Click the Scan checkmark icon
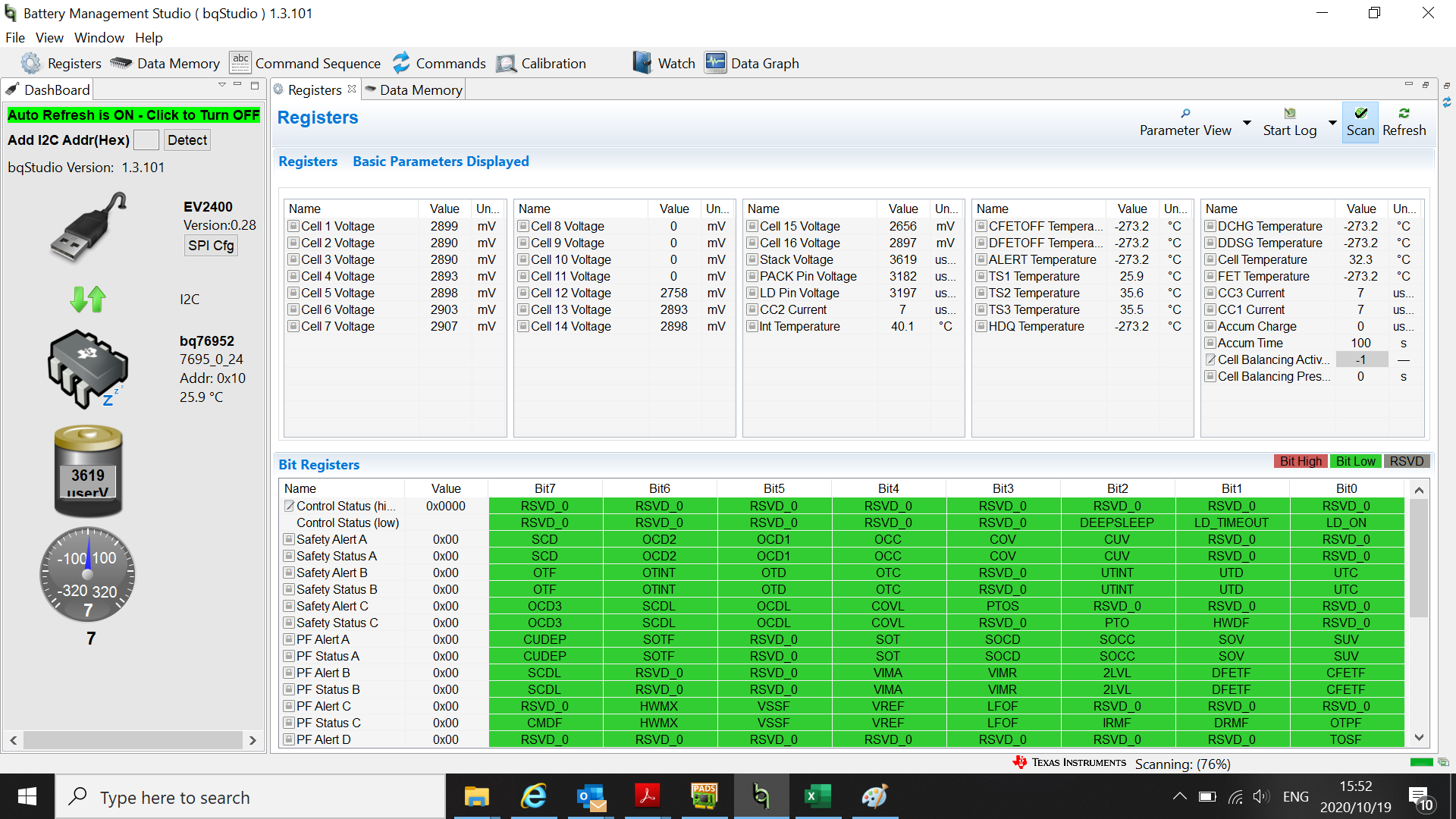This screenshot has width=1456, height=819. coord(1361,113)
